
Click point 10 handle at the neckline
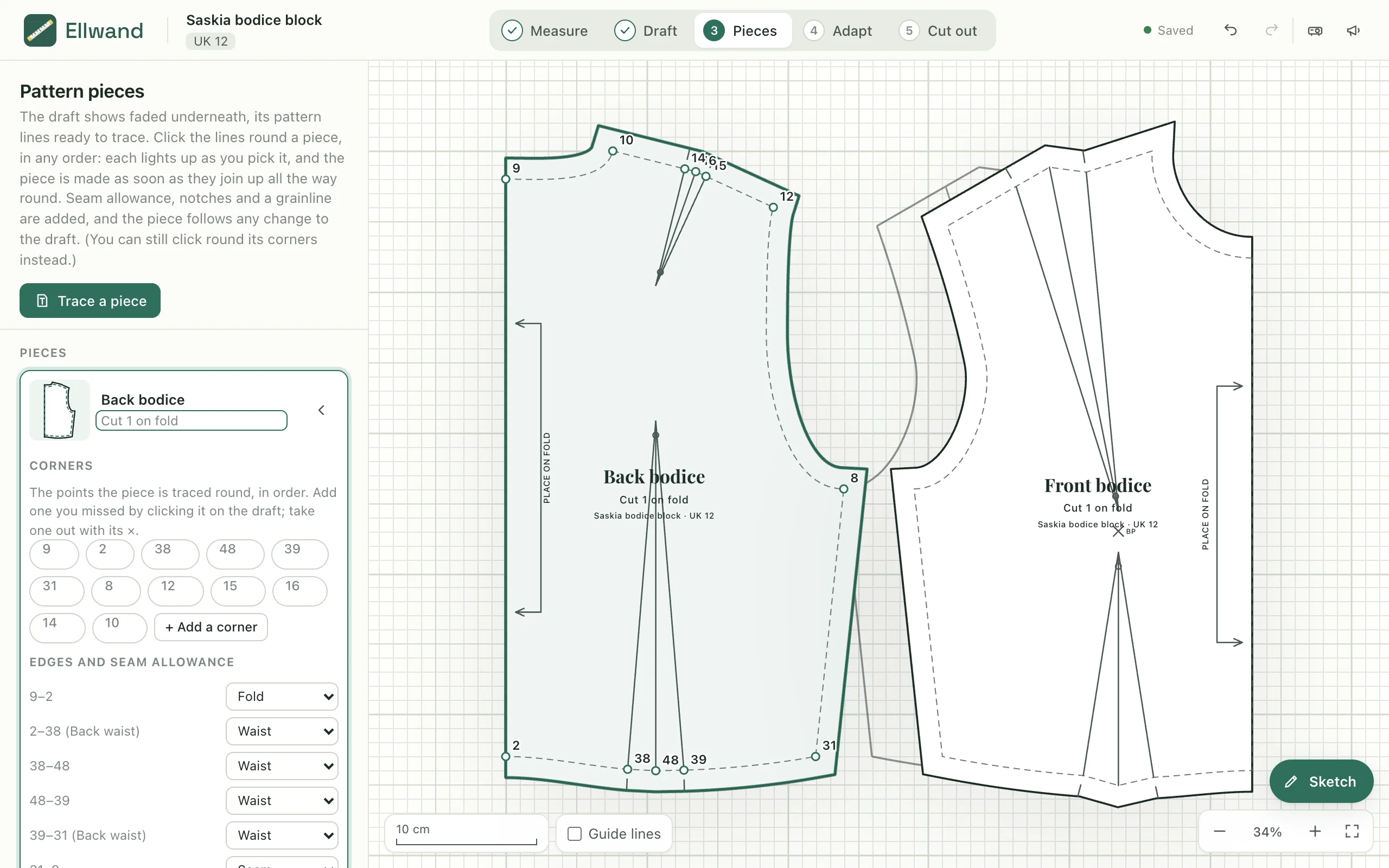coord(613,151)
